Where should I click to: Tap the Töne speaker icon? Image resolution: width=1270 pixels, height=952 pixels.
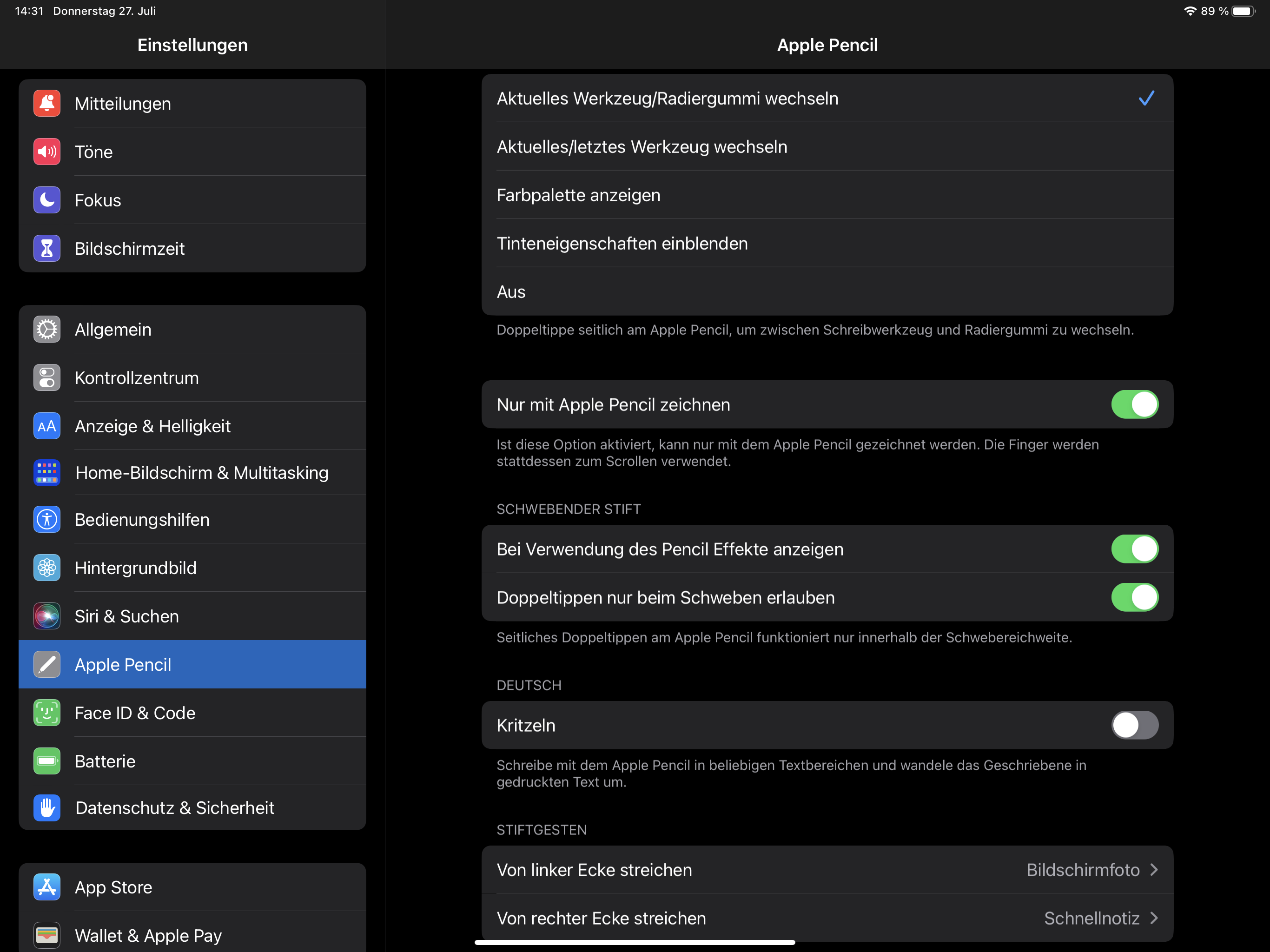point(46,152)
